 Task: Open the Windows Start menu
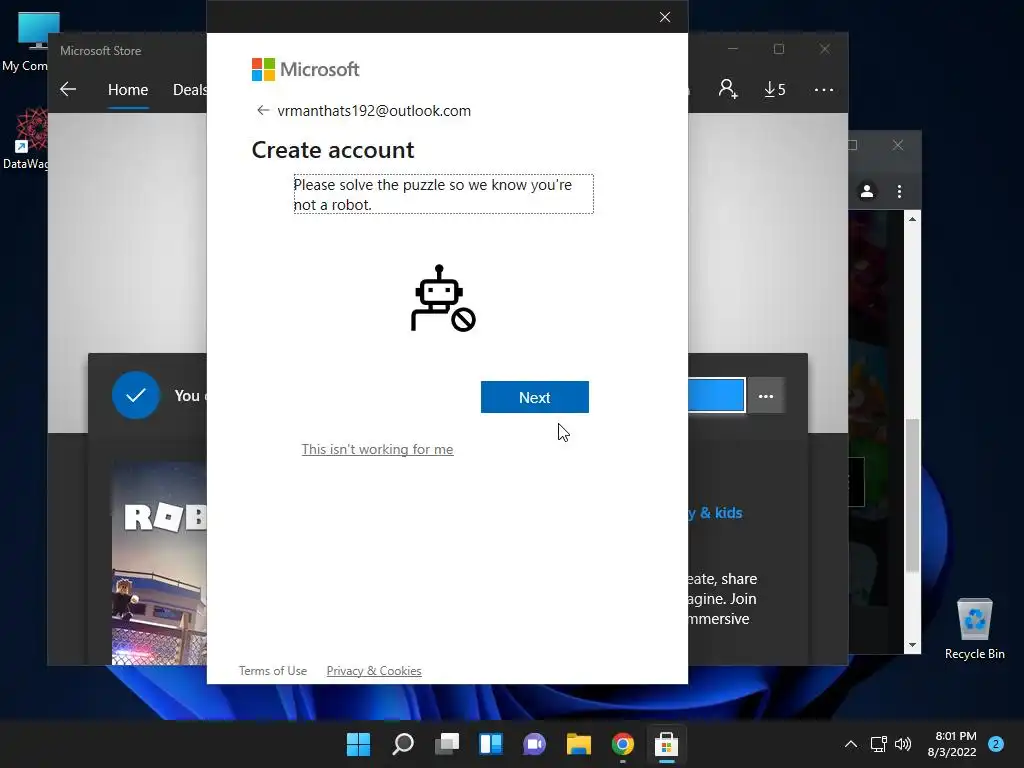[x=358, y=744]
